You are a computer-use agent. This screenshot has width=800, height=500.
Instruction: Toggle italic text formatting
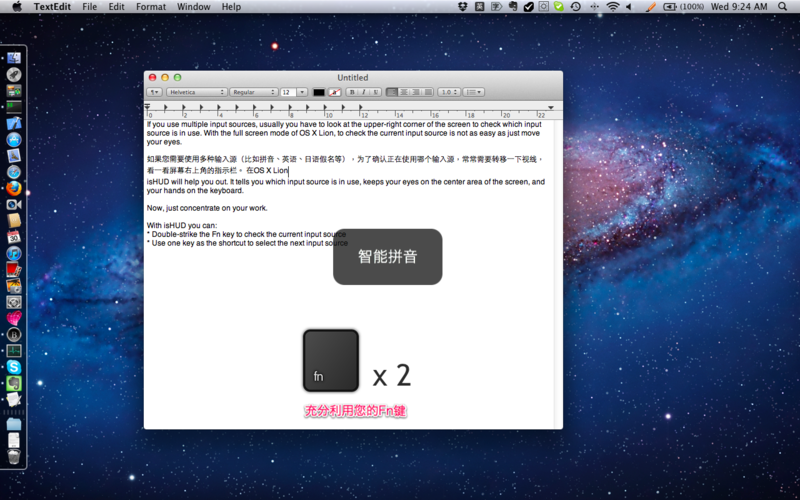click(x=363, y=92)
